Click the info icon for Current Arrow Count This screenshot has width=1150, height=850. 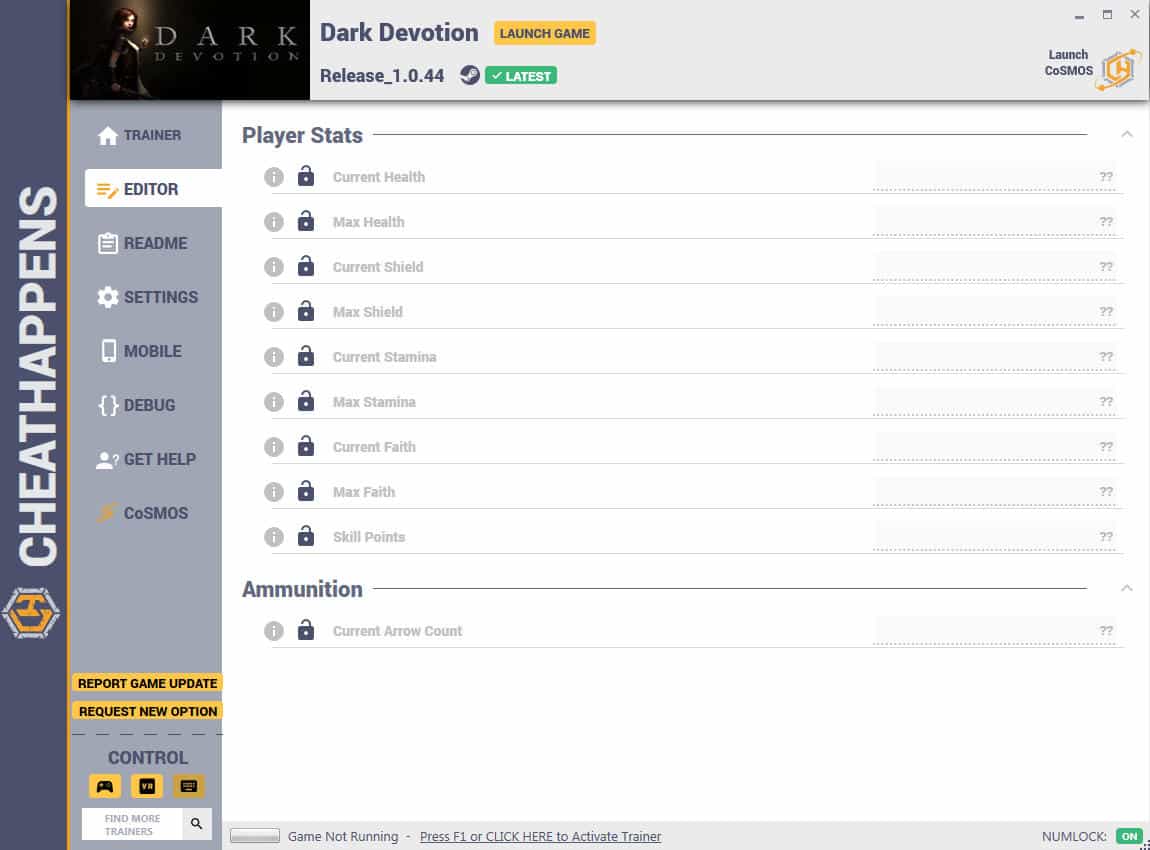click(x=274, y=631)
